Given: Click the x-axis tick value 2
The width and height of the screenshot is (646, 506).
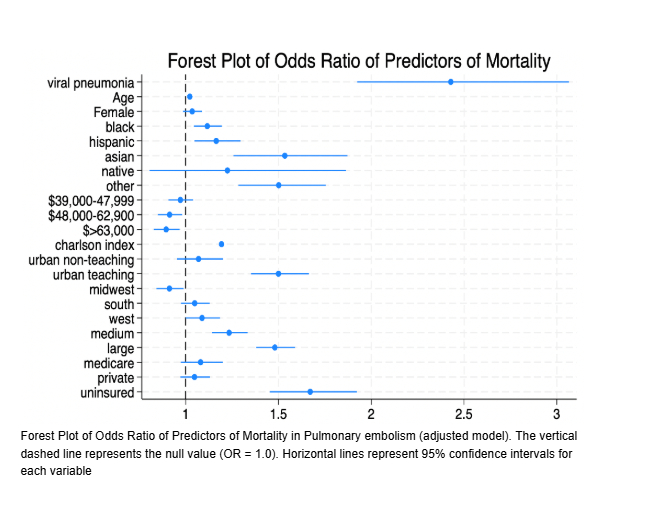Looking at the screenshot, I should [x=371, y=413].
